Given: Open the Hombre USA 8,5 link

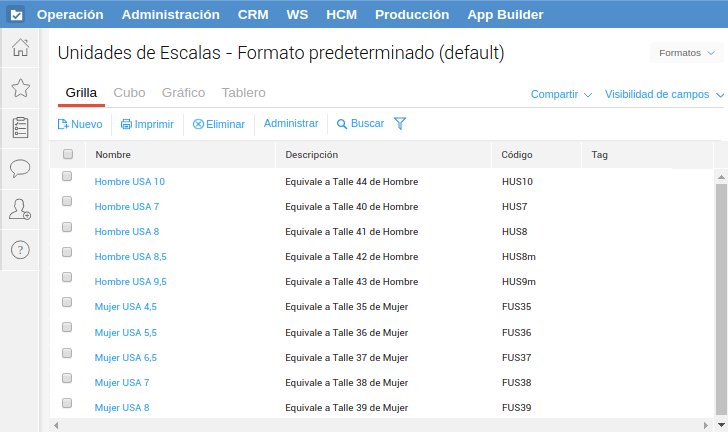Looking at the screenshot, I should [x=130, y=257].
